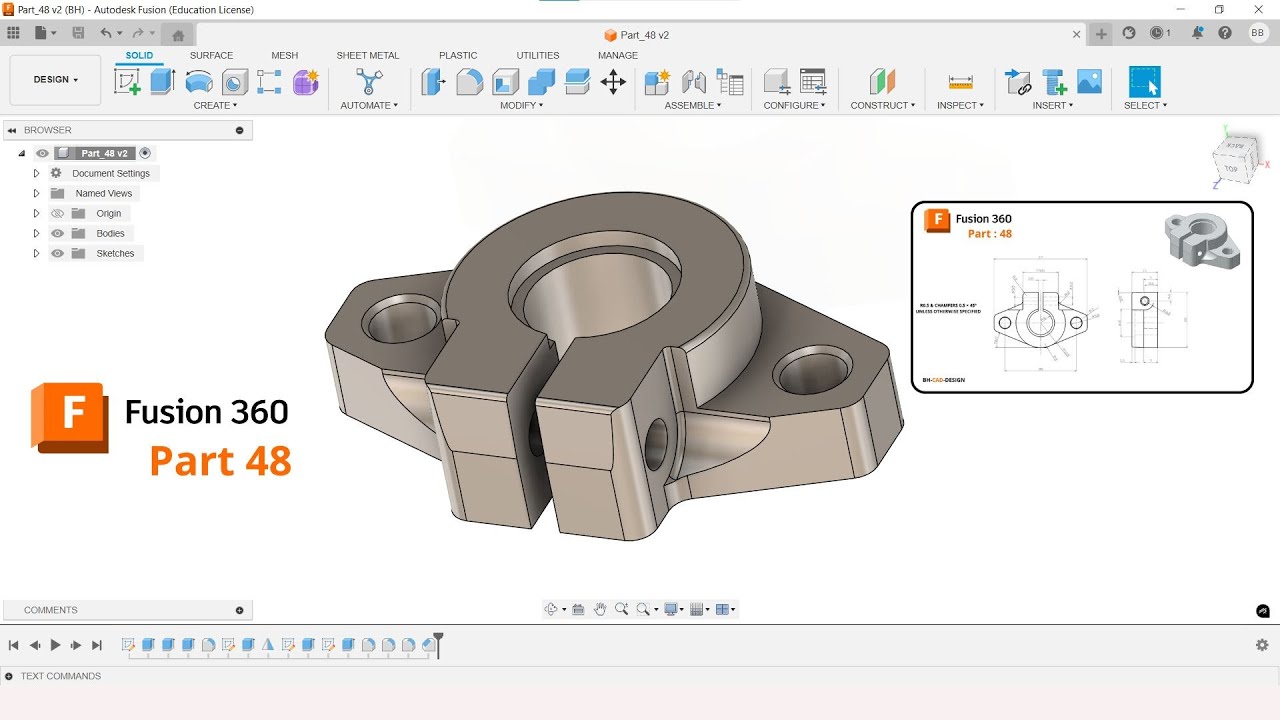Select the Shell tool

tap(506, 82)
